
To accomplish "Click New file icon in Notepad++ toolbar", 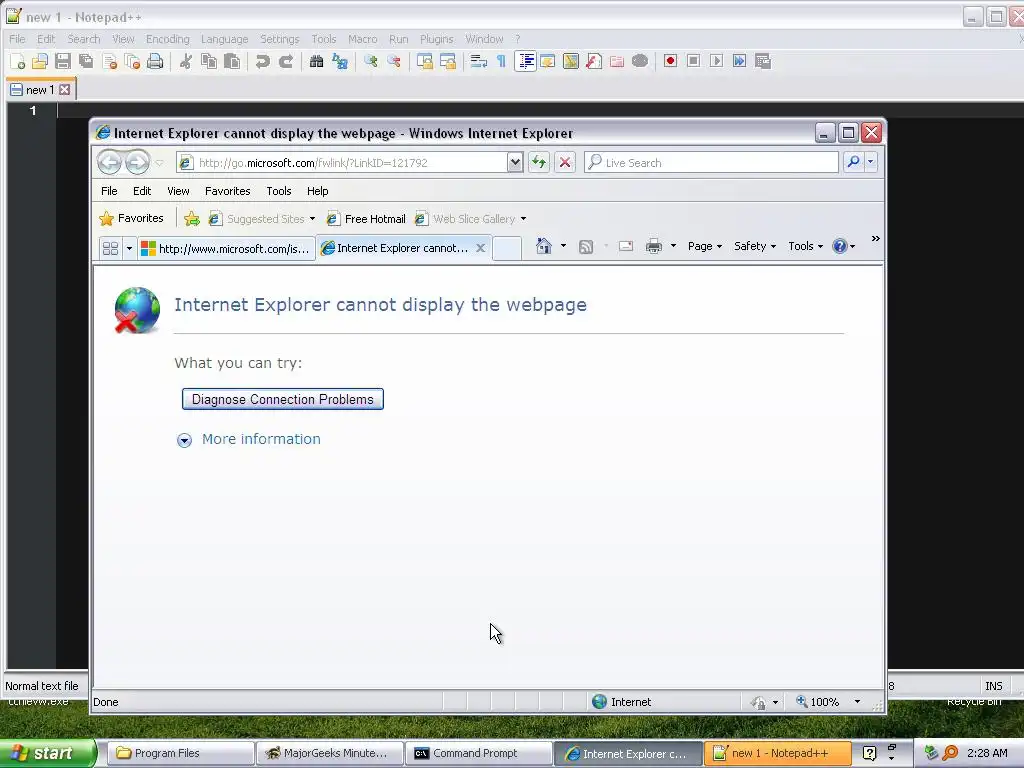I will click(18, 61).
